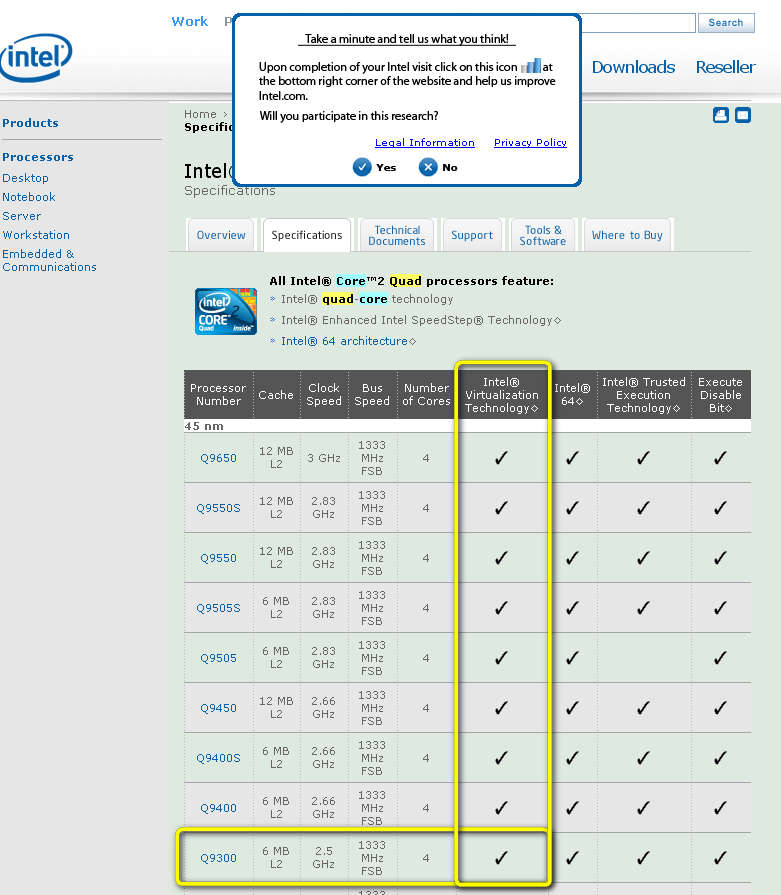Image resolution: width=781 pixels, height=895 pixels.
Task: Open the Q9505 processor link
Action: tap(218, 658)
